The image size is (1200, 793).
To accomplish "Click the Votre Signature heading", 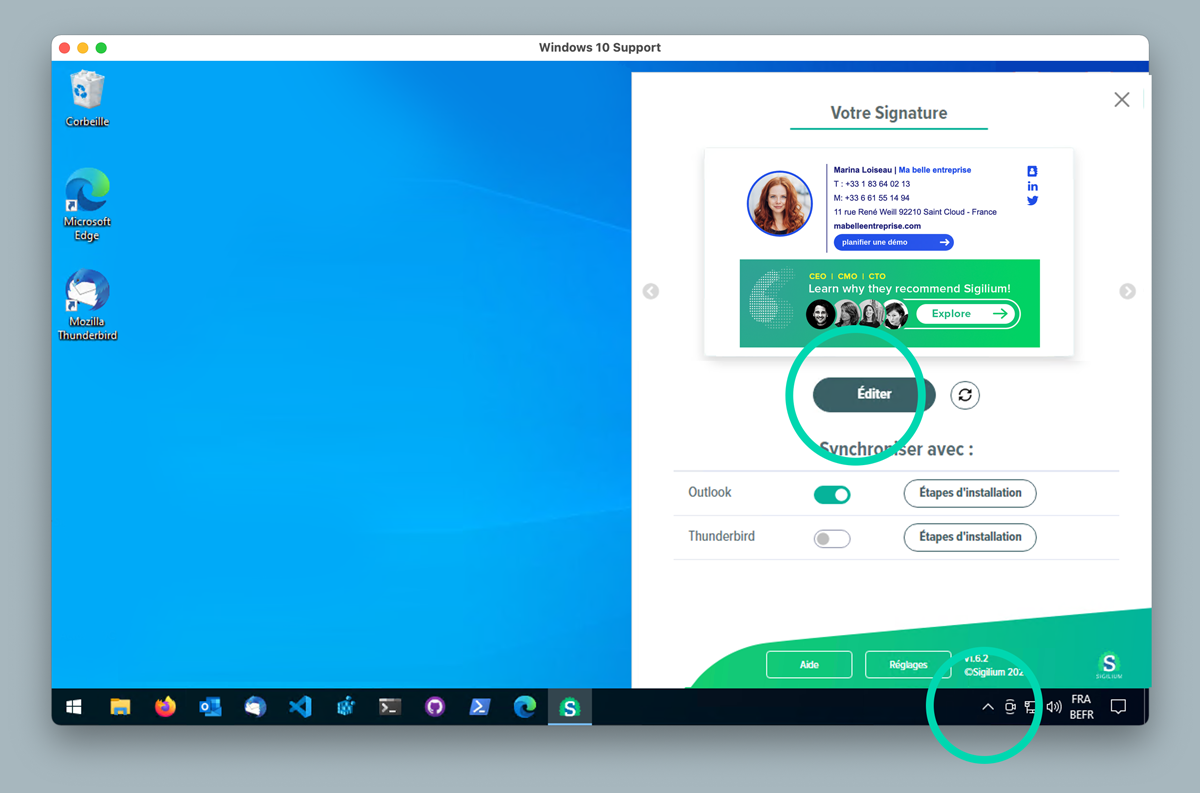I will click(889, 113).
